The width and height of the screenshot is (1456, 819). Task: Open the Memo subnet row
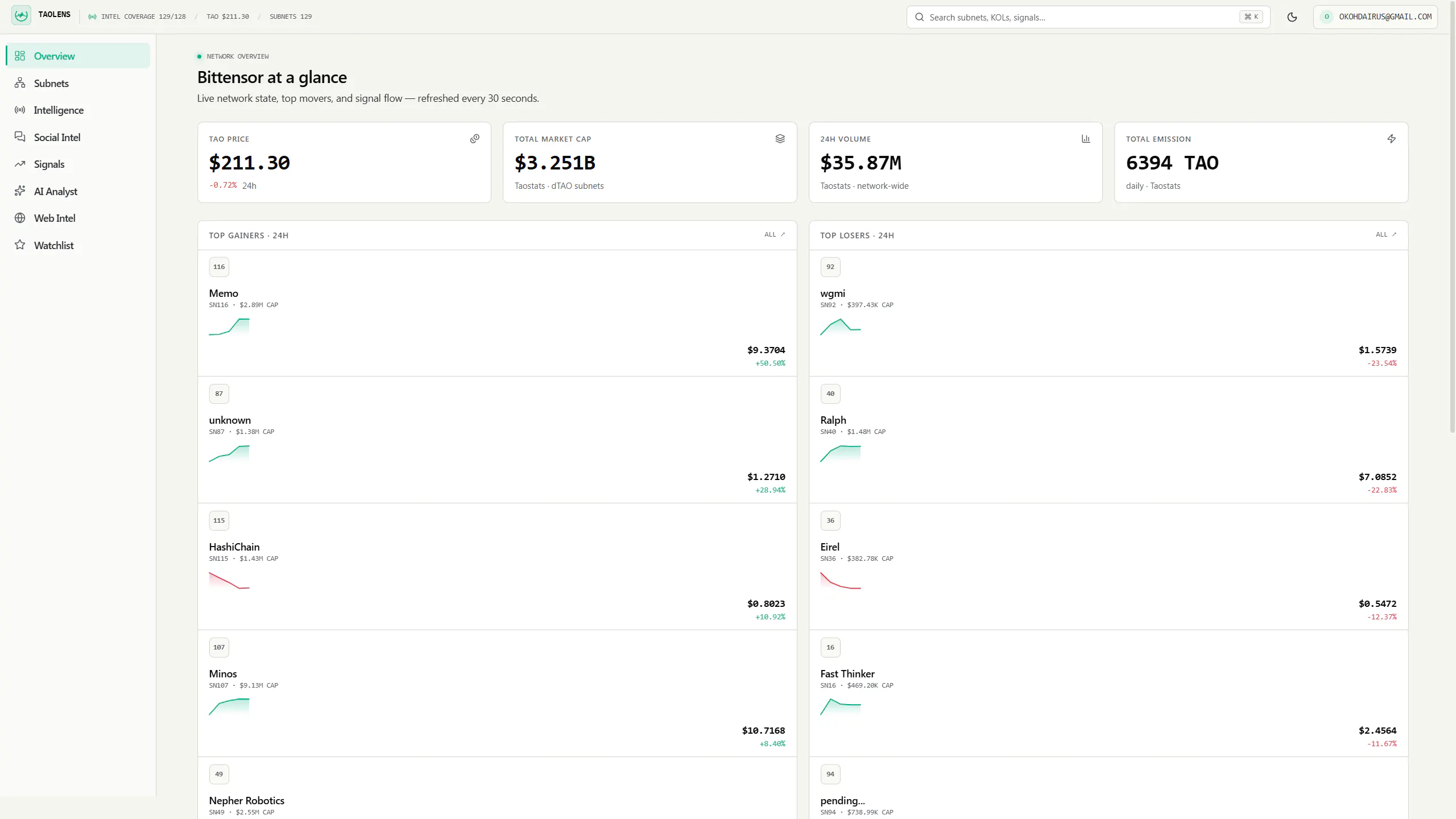point(497,313)
